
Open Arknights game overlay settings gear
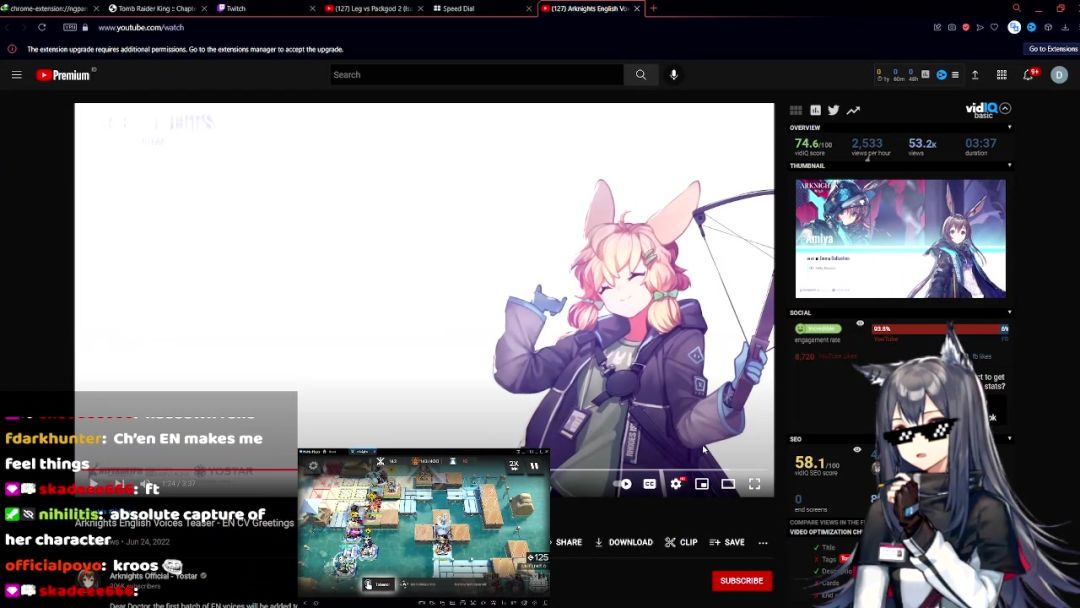click(313, 466)
